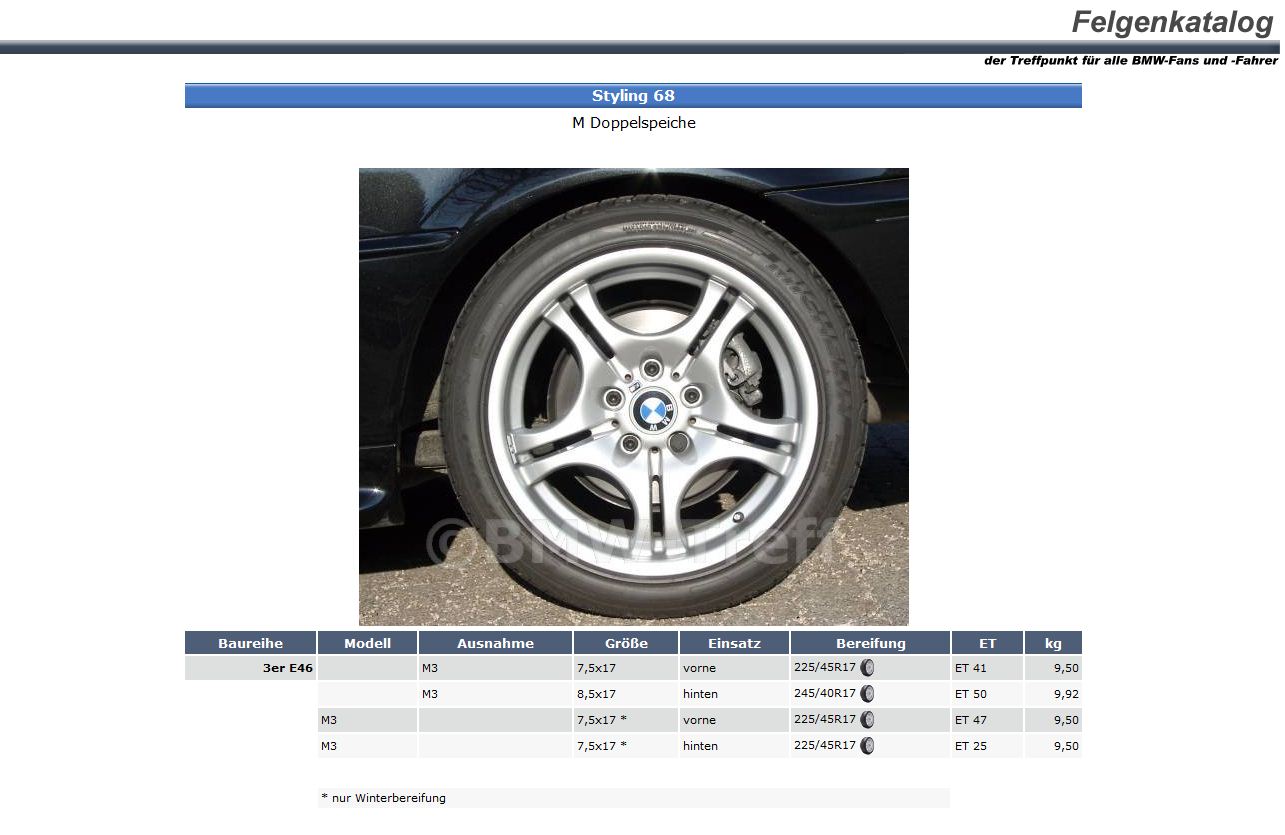Screen dimensions: 1285x835
Task: Click the tire icon beside 225/45R17 ET 41
Action: 867,668
